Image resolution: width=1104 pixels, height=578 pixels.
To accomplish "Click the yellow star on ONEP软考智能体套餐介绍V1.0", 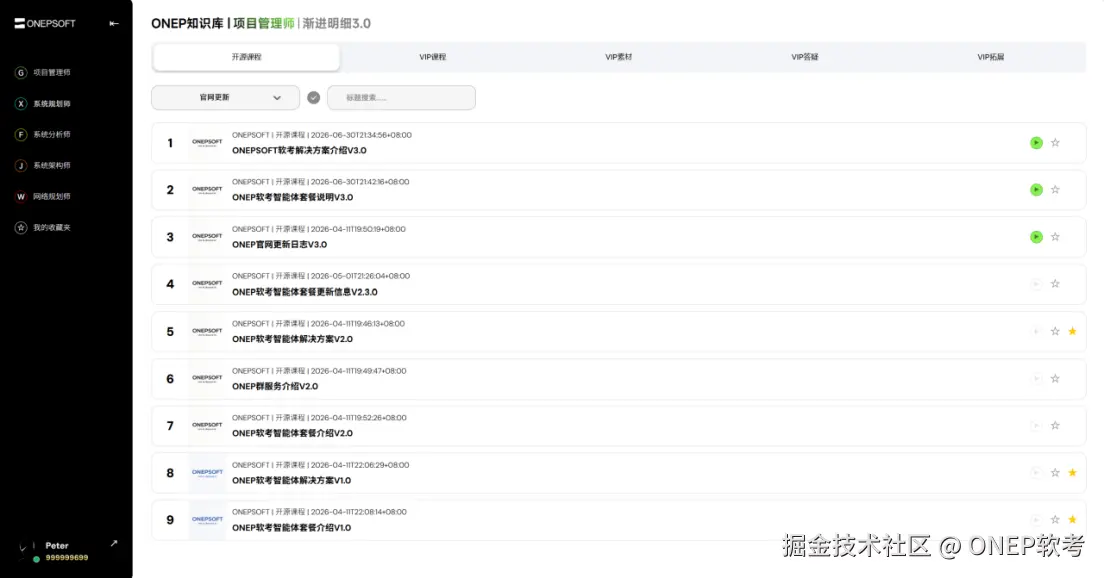I will point(1072,520).
